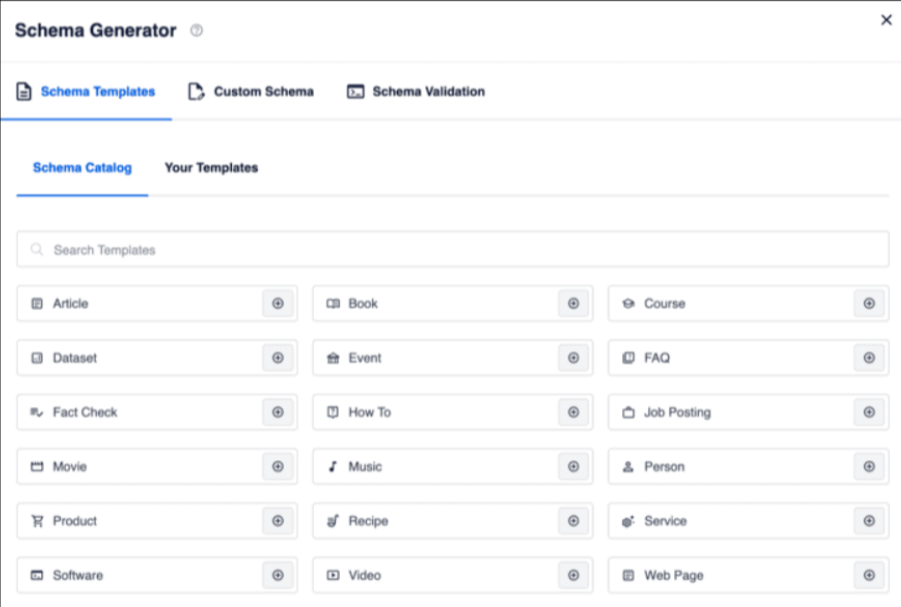Add the Event schema template
This screenshot has height=607, width=901.
tap(573, 358)
